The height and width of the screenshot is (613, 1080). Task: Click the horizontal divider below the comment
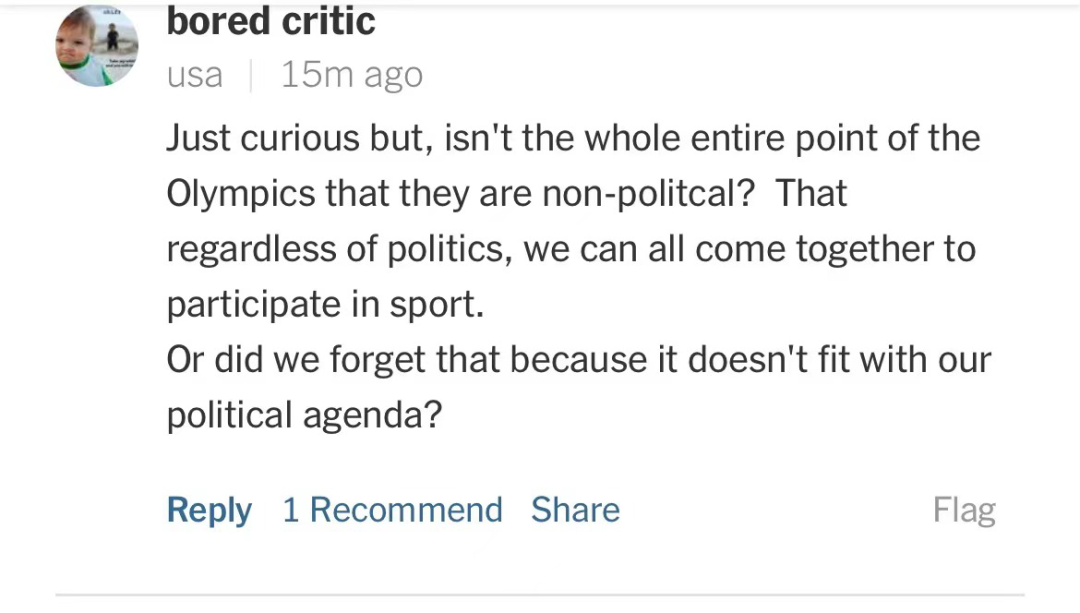click(x=540, y=596)
